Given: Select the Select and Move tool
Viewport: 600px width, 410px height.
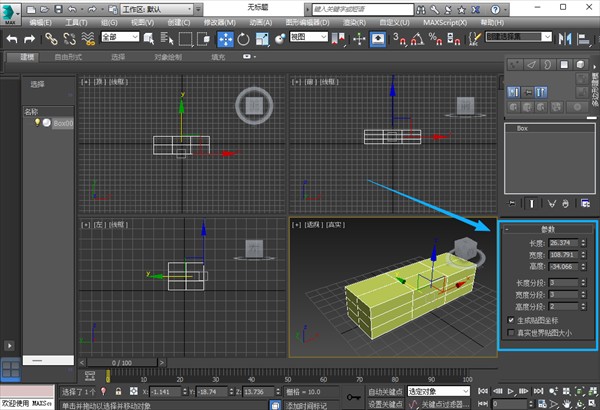Looking at the screenshot, I should point(225,39).
